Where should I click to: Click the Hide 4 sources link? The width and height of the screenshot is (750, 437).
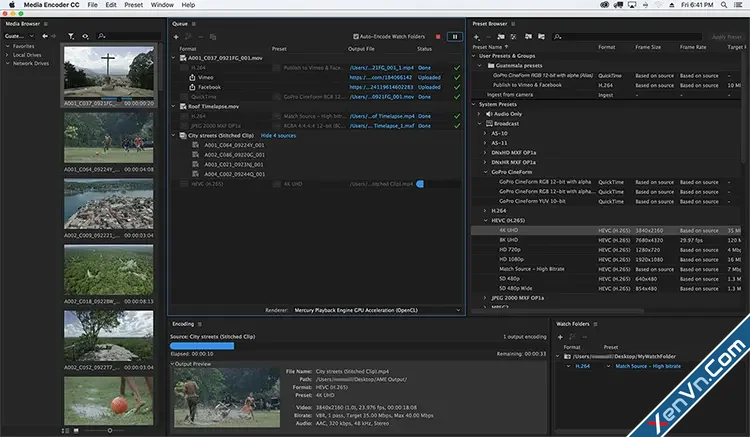click(278, 136)
